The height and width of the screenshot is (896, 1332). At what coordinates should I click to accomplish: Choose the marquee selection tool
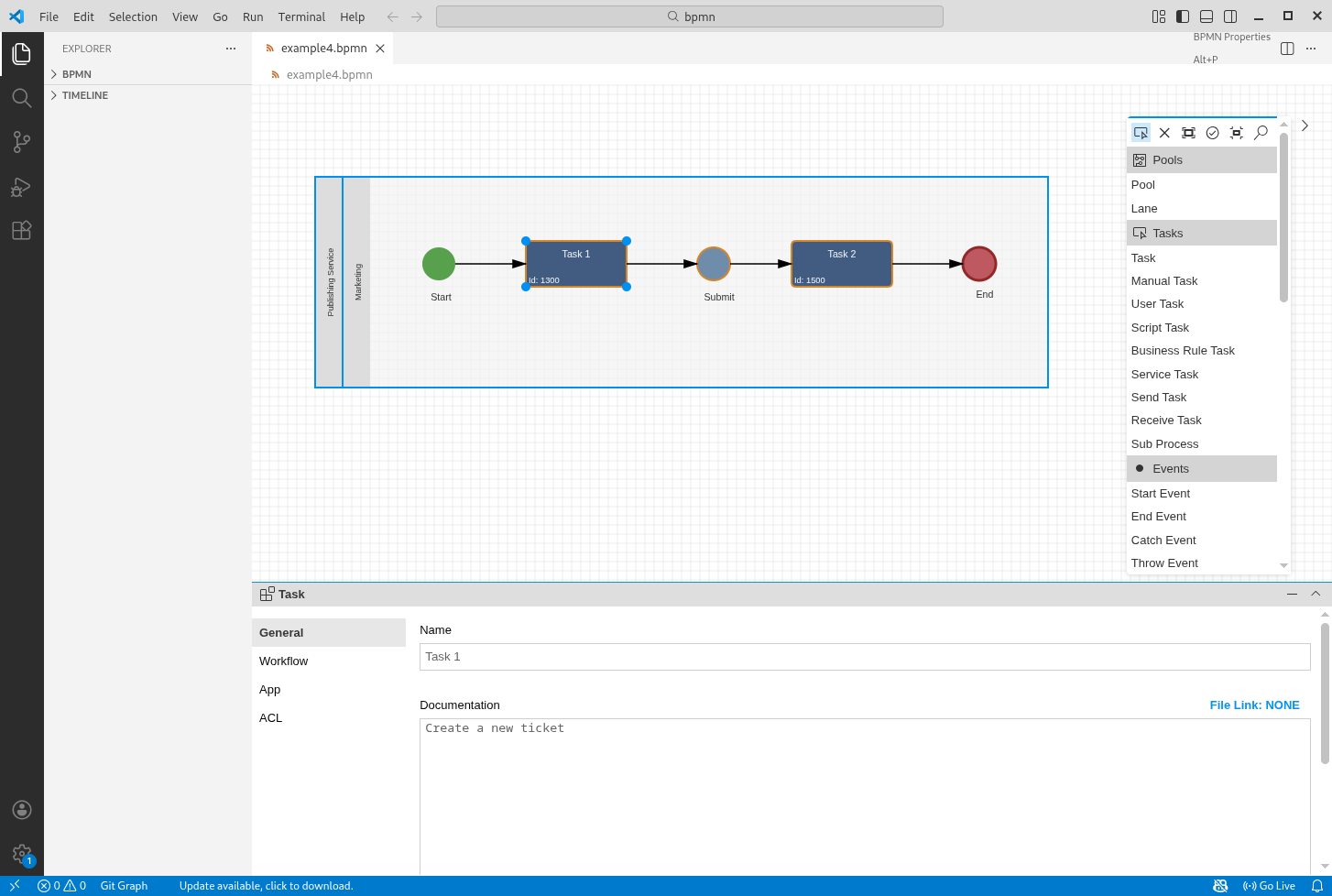(1188, 133)
